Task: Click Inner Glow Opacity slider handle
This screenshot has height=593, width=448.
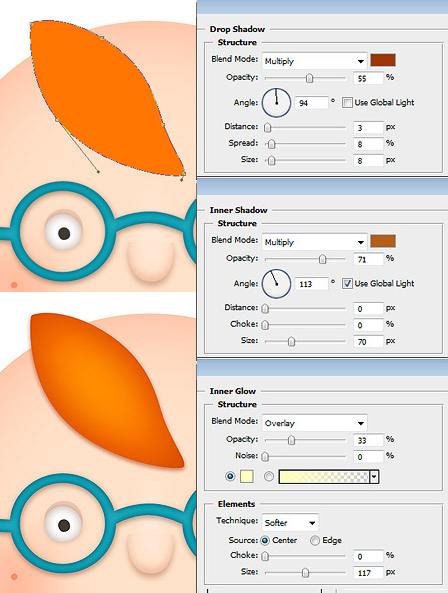Action: click(x=291, y=441)
